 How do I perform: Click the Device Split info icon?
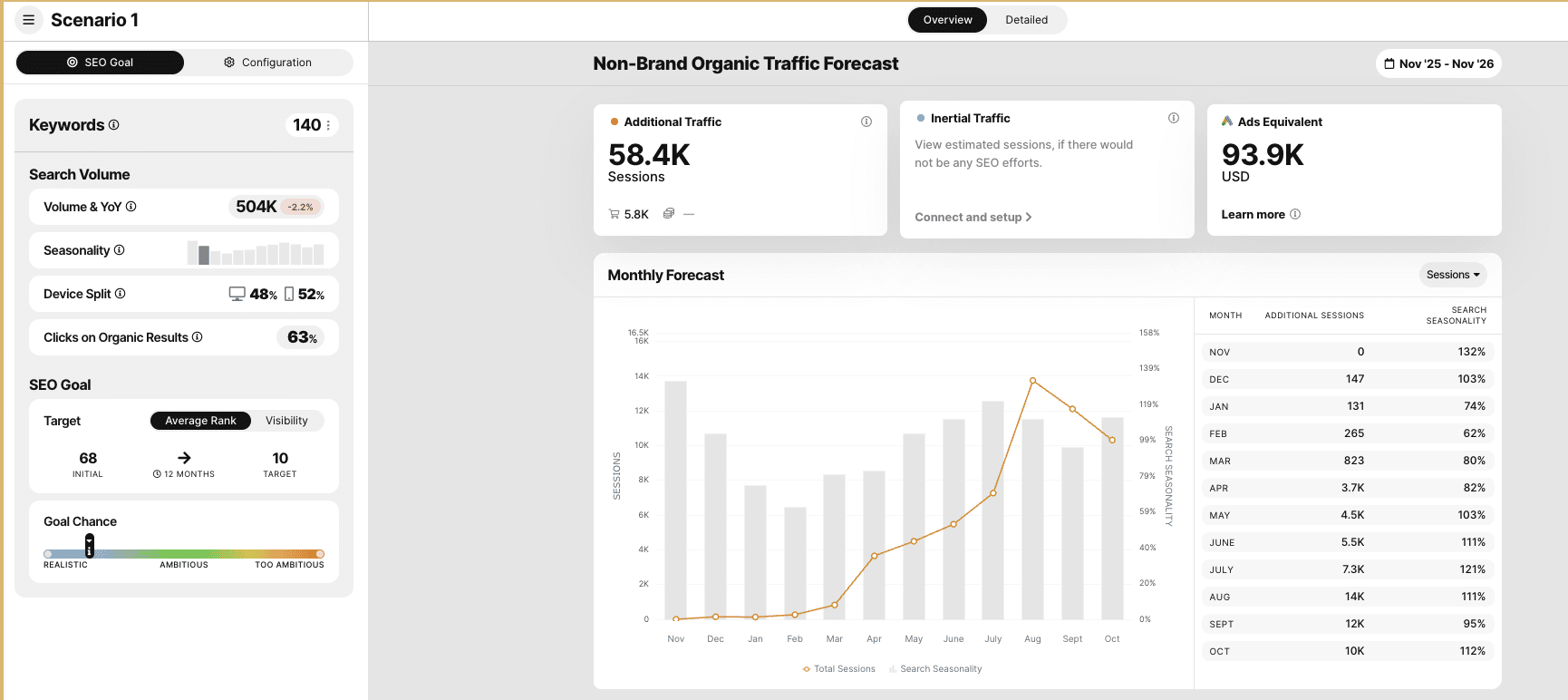(x=121, y=294)
